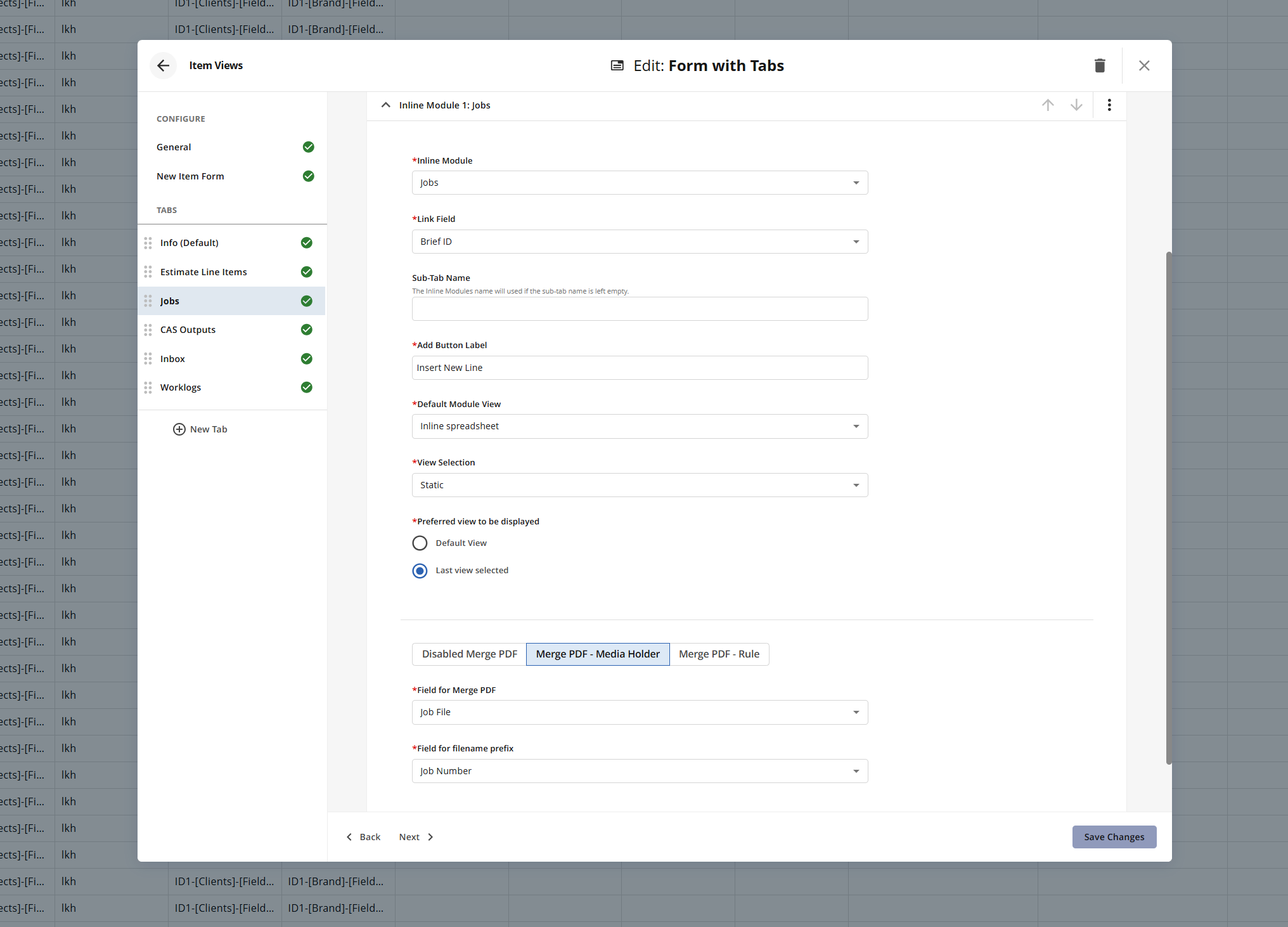Open the Link Field dropdown showing Brief ID
The height and width of the screenshot is (927, 1288).
(x=640, y=242)
